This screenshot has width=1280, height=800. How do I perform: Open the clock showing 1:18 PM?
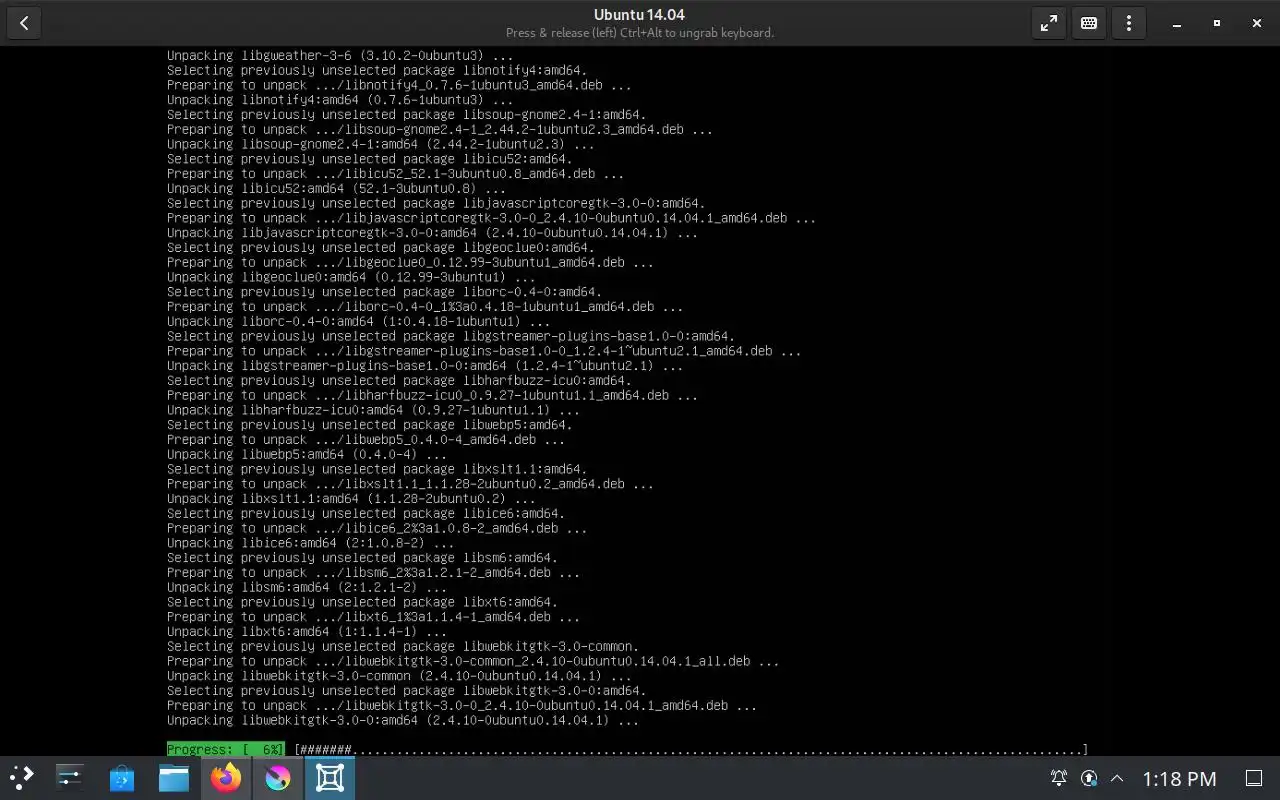1179,778
